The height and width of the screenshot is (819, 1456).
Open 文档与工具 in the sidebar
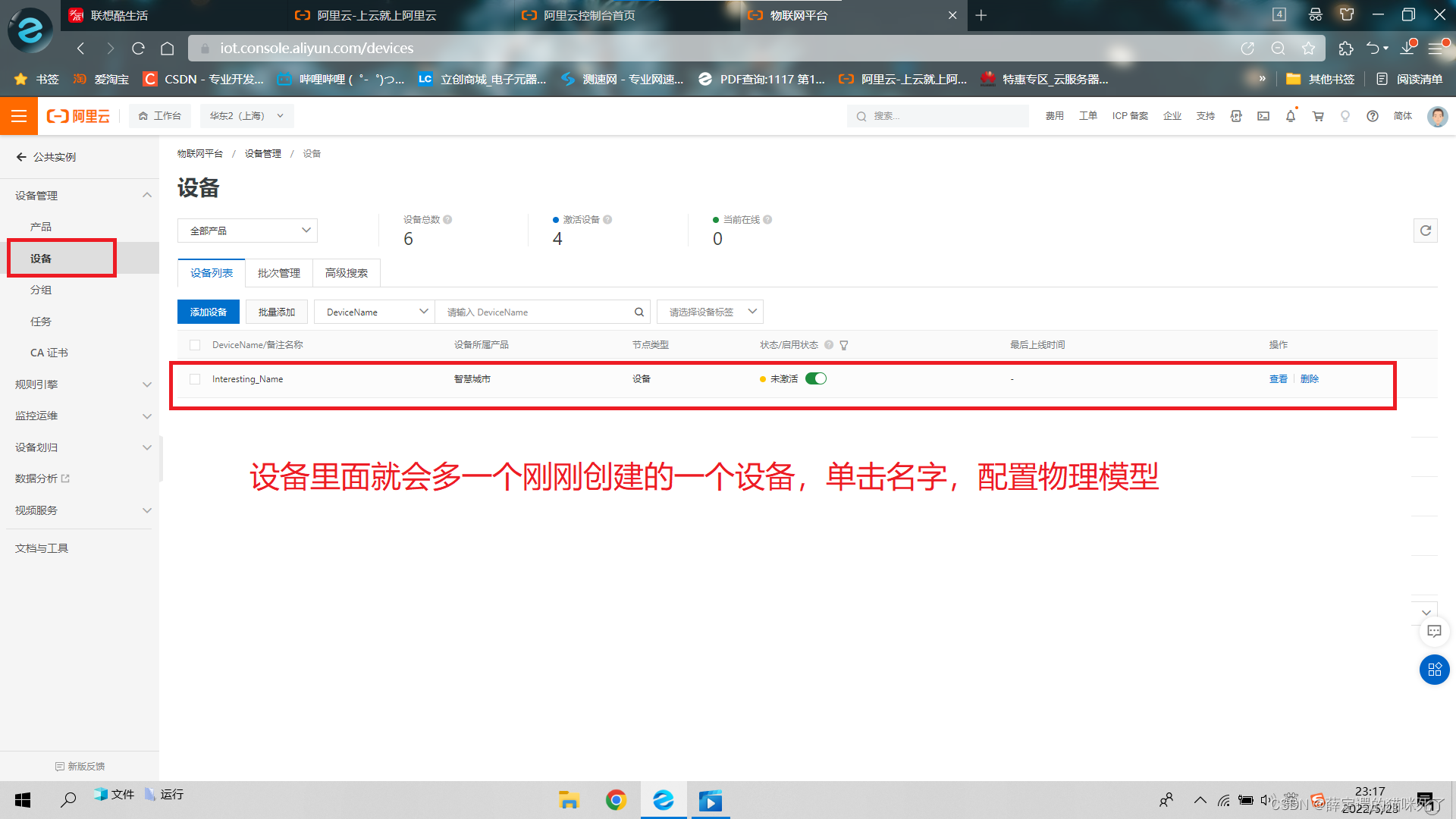pos(42,548)
